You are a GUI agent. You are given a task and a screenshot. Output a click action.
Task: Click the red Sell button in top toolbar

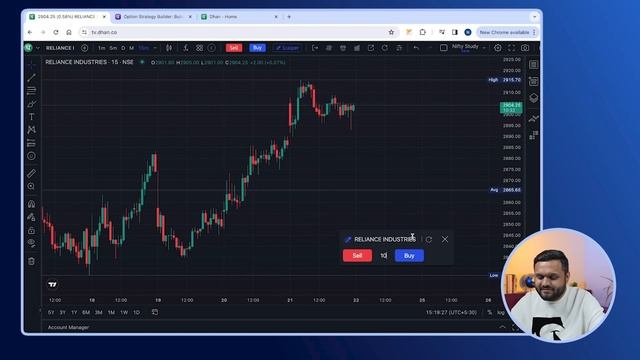pos(234,48)
